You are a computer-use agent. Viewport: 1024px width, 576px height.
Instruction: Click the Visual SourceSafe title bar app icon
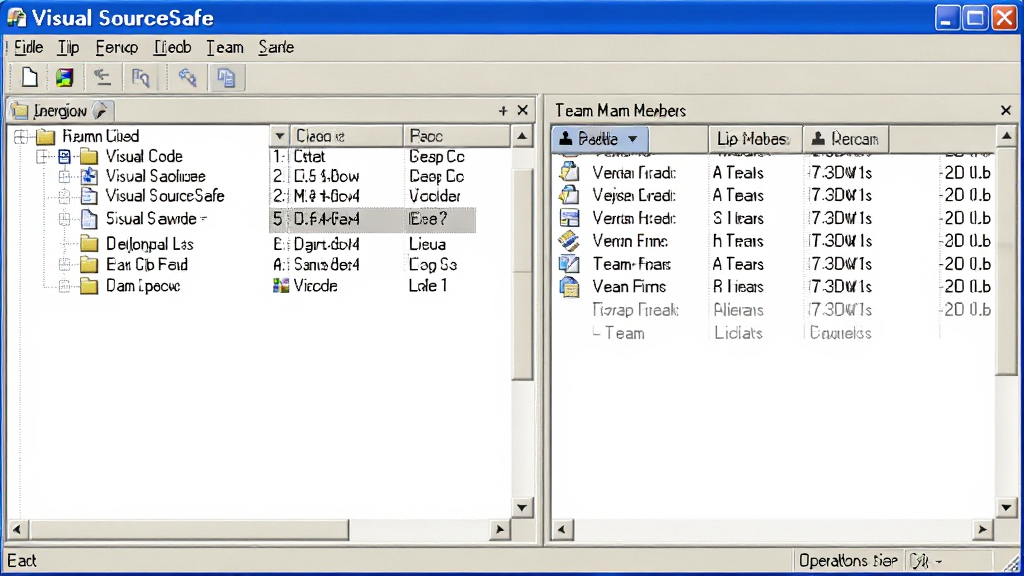(16, 18)
